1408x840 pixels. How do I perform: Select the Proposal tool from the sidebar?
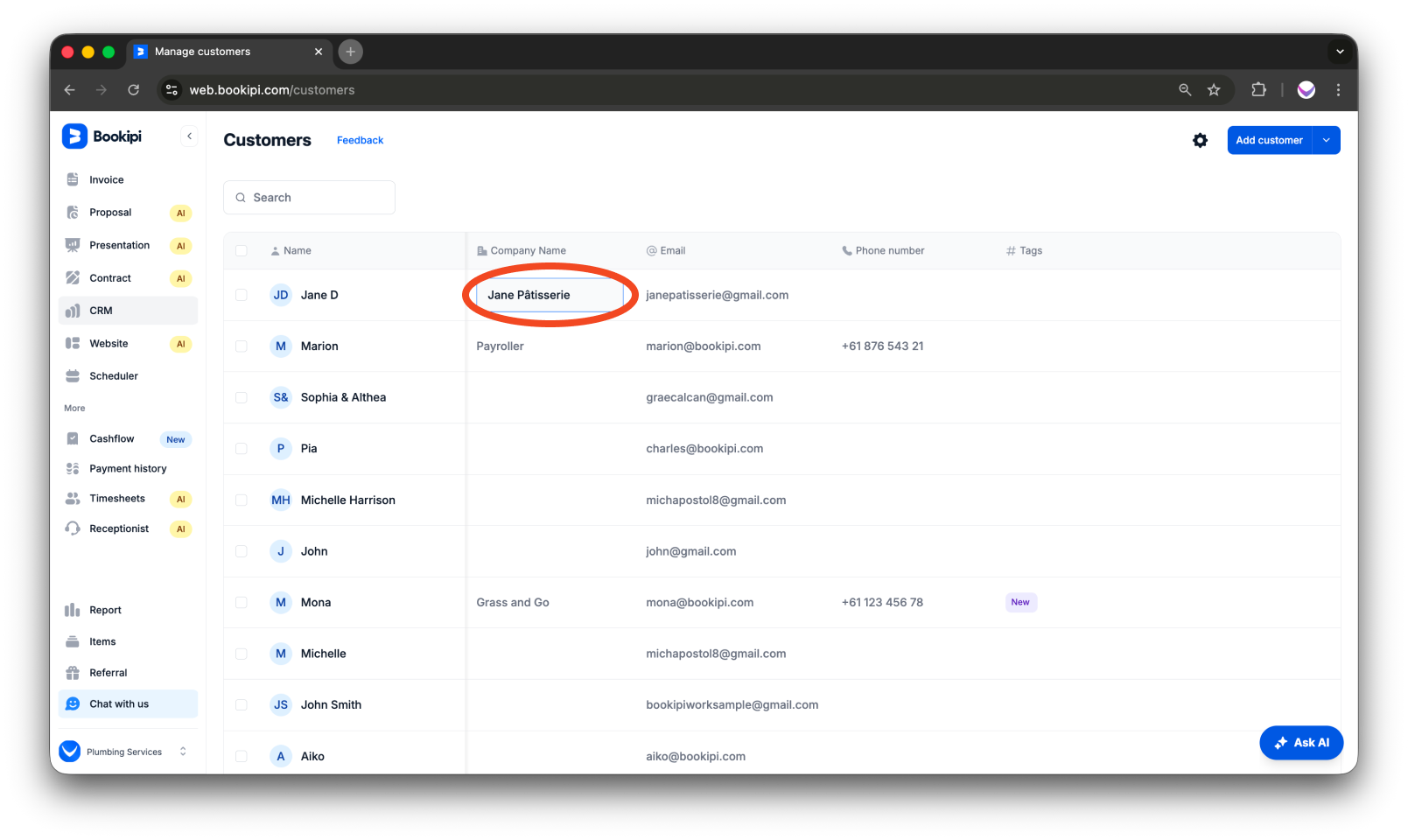pyautogui.click(x=110, y=212)
